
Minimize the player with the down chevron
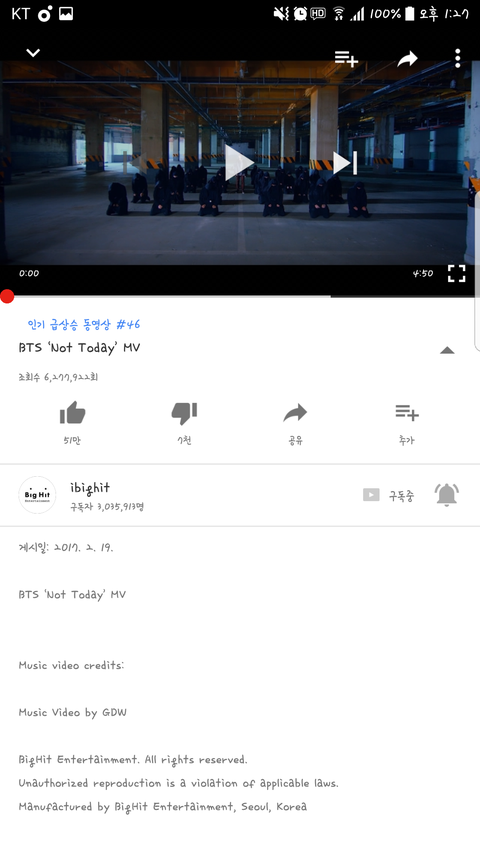33,53
